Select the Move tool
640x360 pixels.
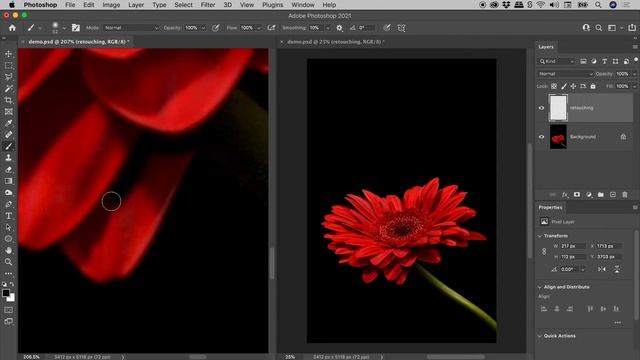8,54
